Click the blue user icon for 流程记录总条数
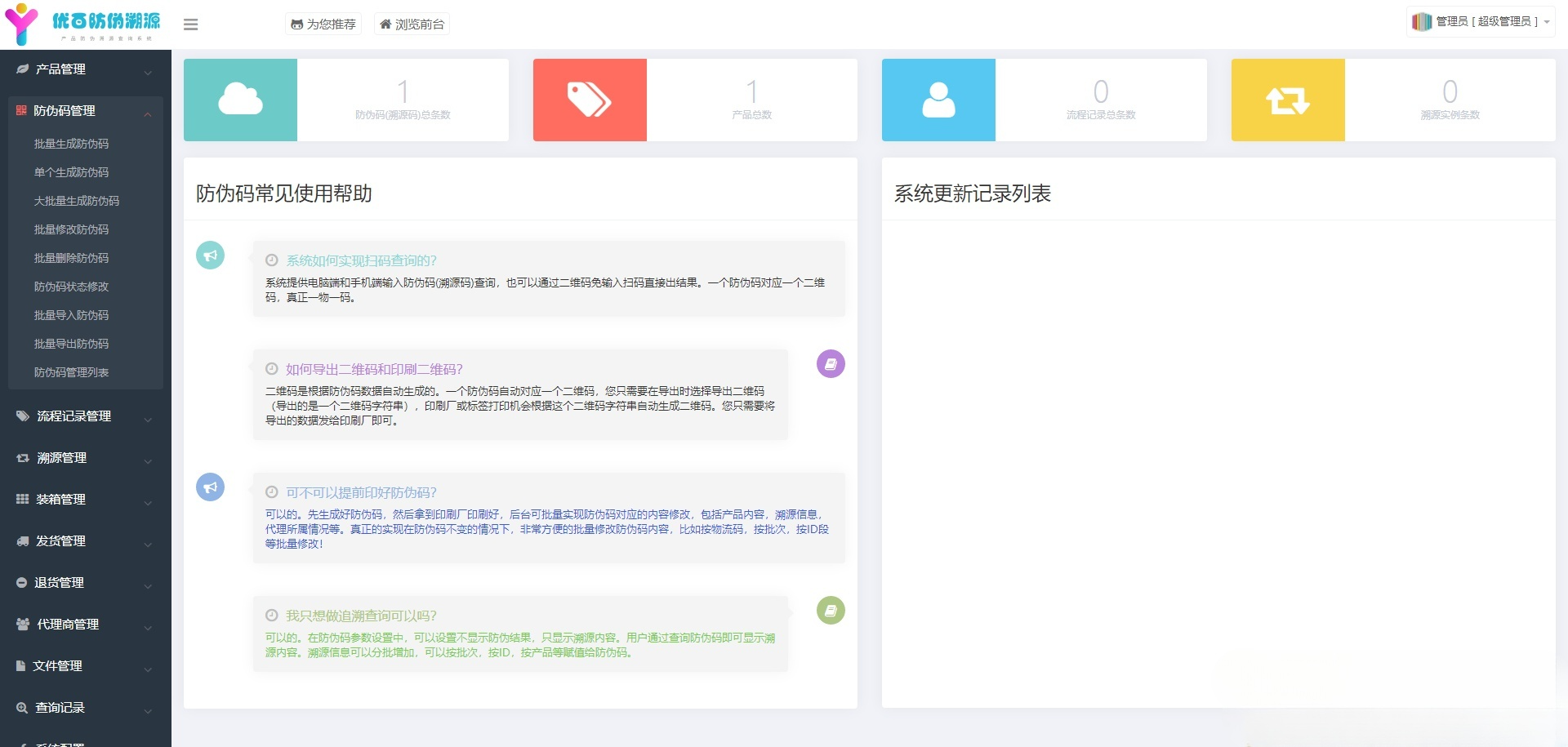 point(938,100)
